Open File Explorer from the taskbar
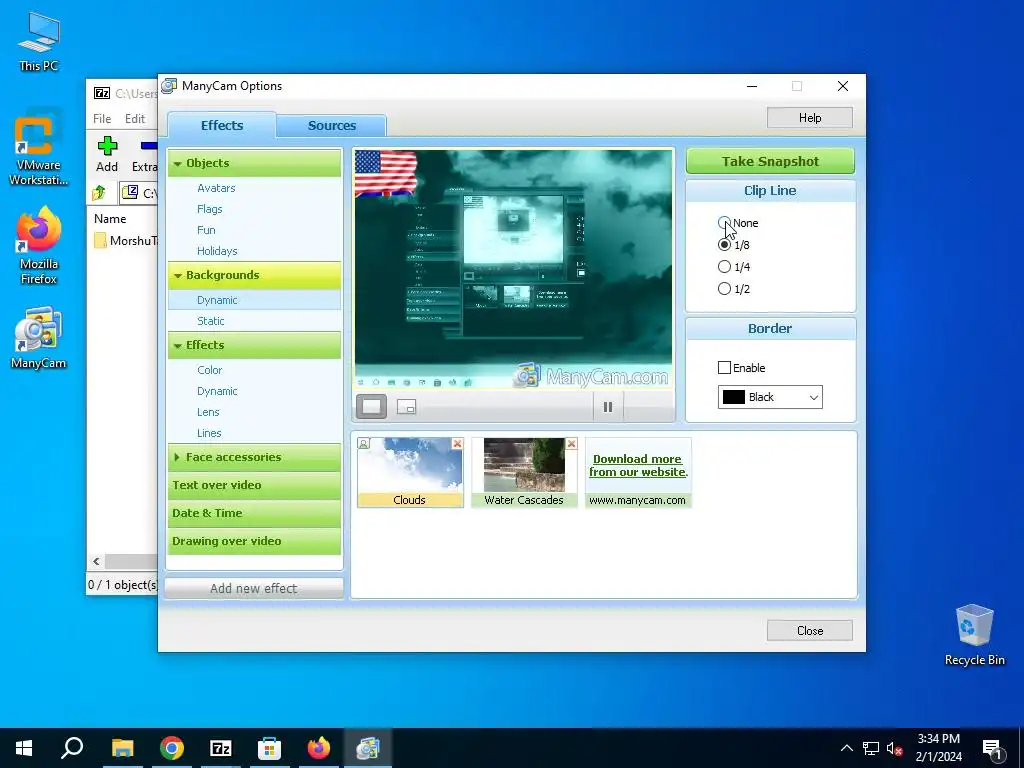Image resolution: width=1024 pixels, height=768 pixels. tap(122, 748)
